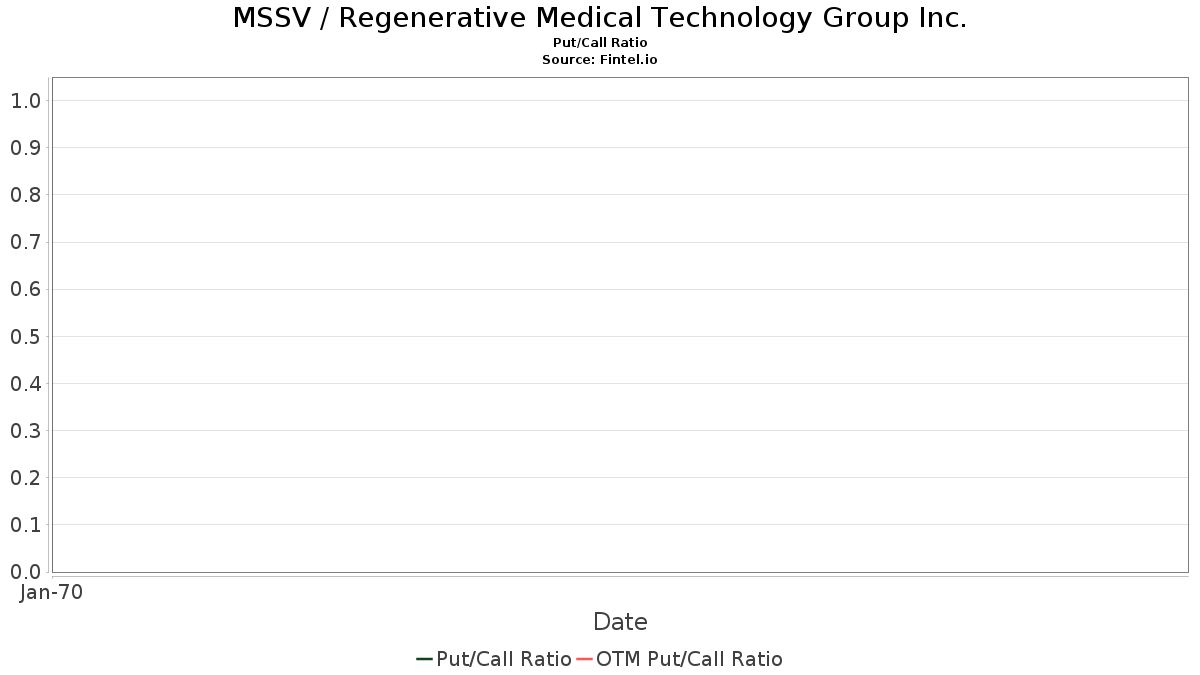1200x675 pixels.
Task: Click the dark green Put/Call legend line swatch
Action: click(424, 659)
